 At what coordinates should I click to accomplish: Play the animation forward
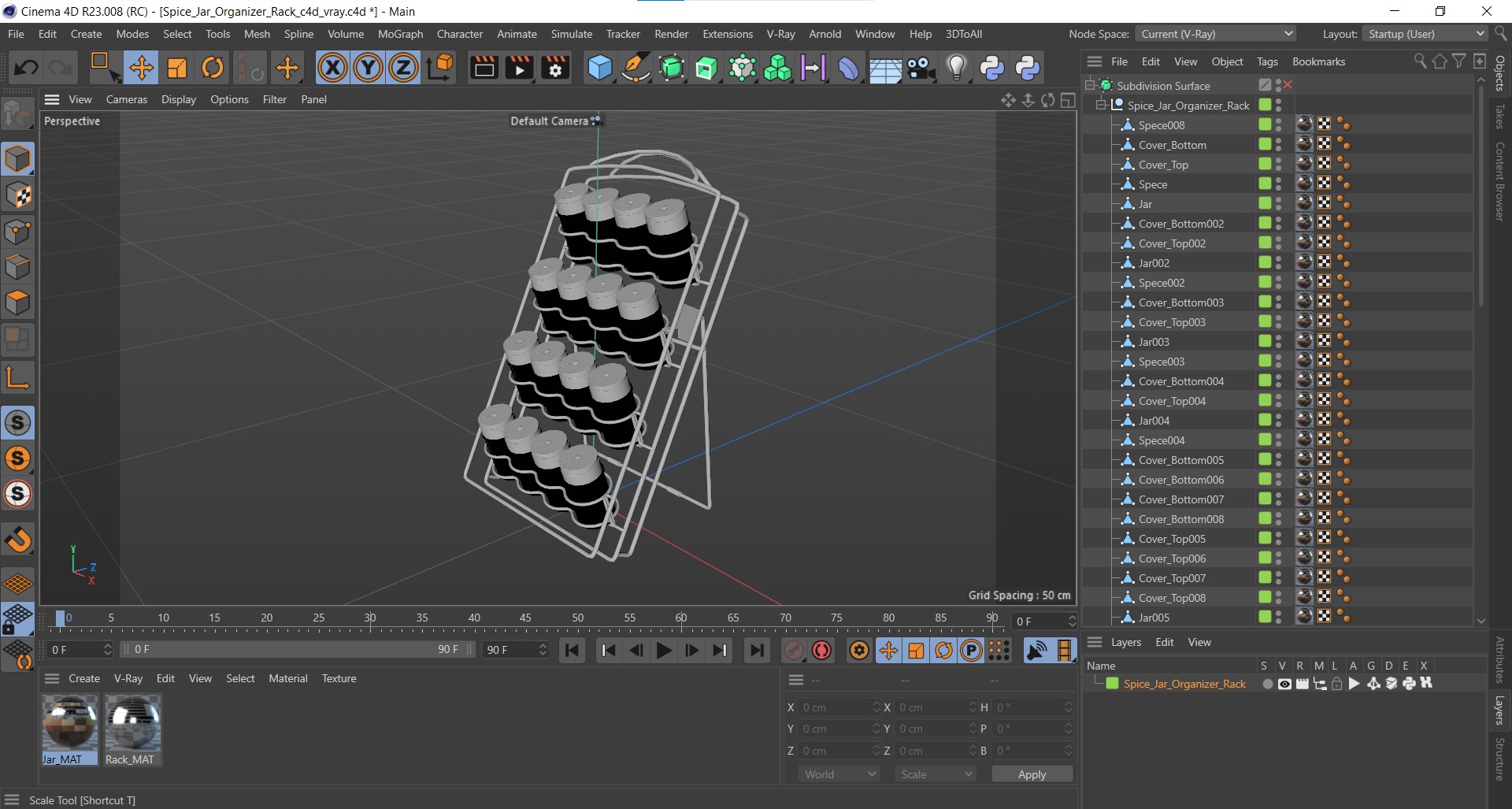click(x=664, y=650)
